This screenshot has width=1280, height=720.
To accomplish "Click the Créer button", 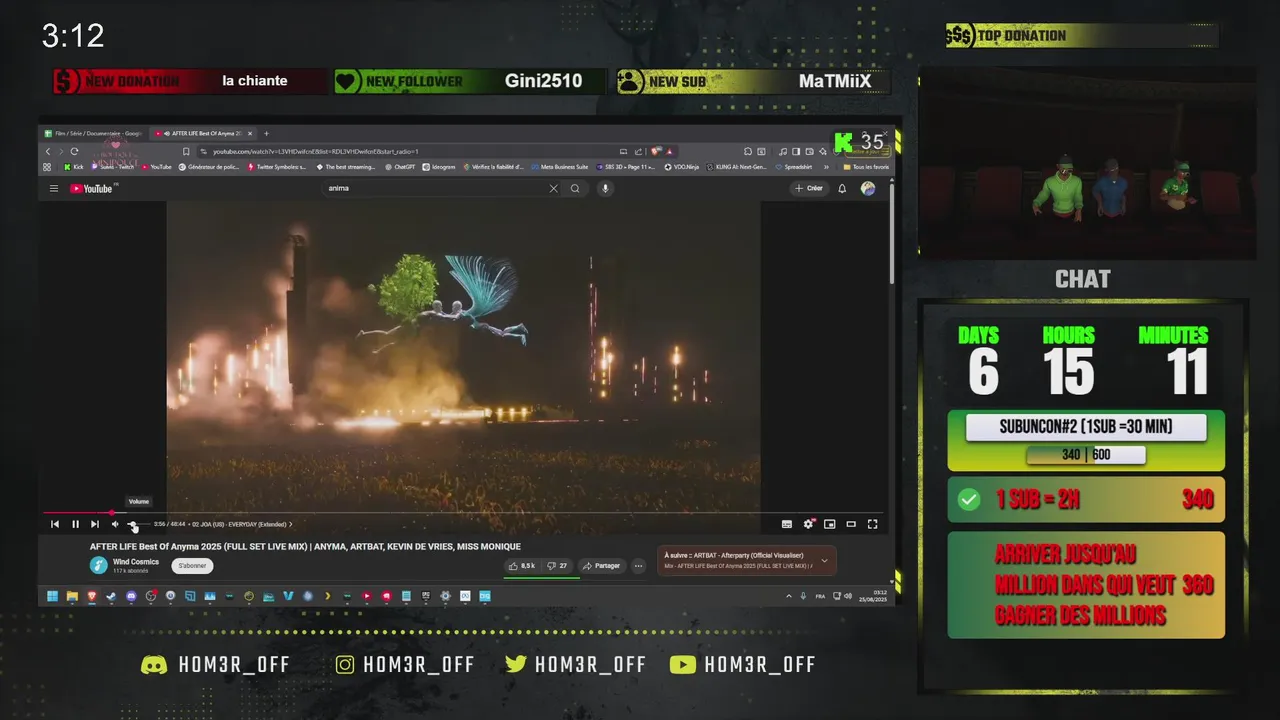I will (x=809, y=188).
